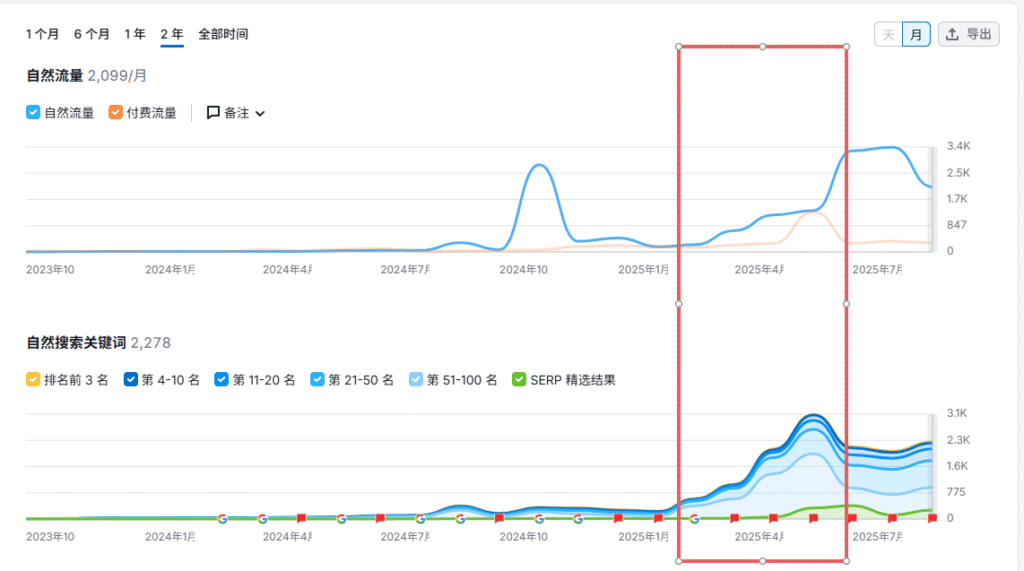Select the 月 granularity button
1024x571 pixels.
(x=916, y=34)
